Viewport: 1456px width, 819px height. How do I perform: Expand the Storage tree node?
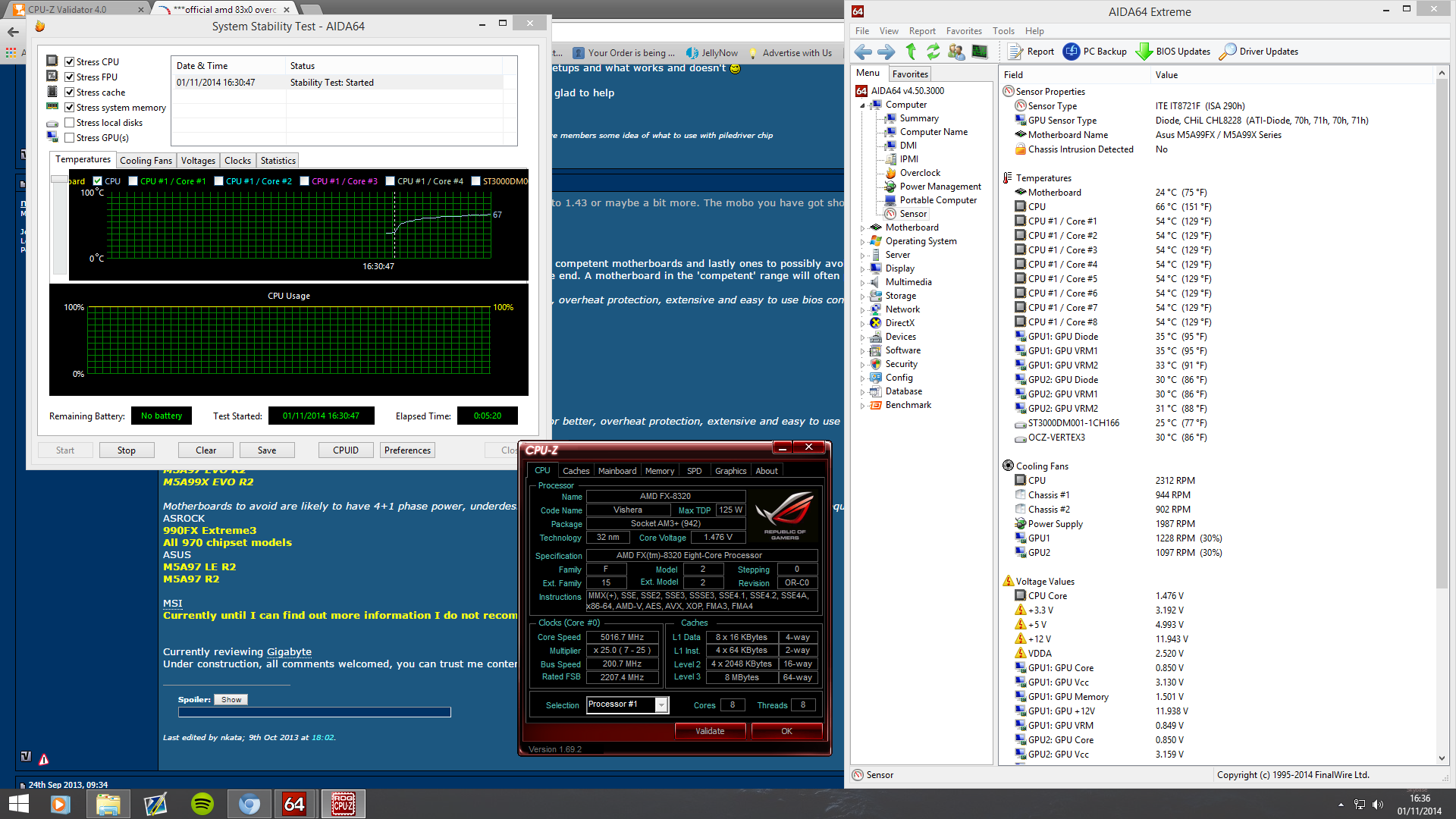click(x=863, y=297)
